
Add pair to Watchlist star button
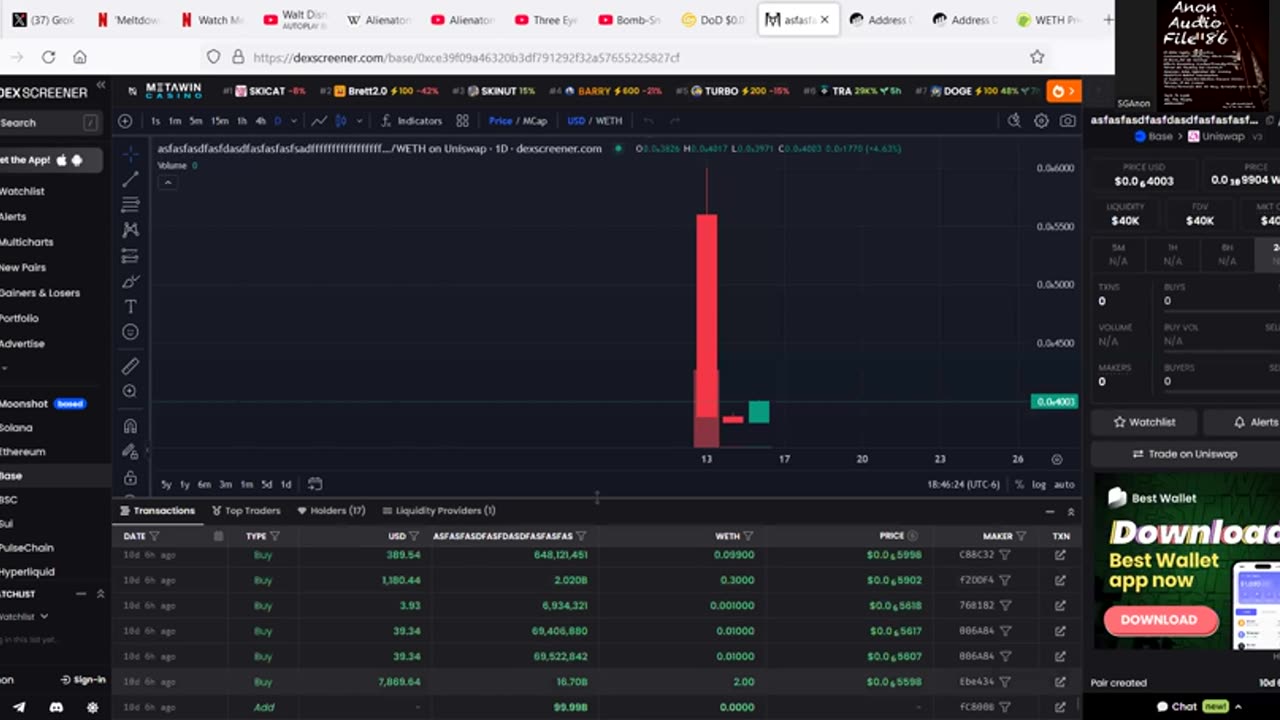click(x=1145, y=422)
